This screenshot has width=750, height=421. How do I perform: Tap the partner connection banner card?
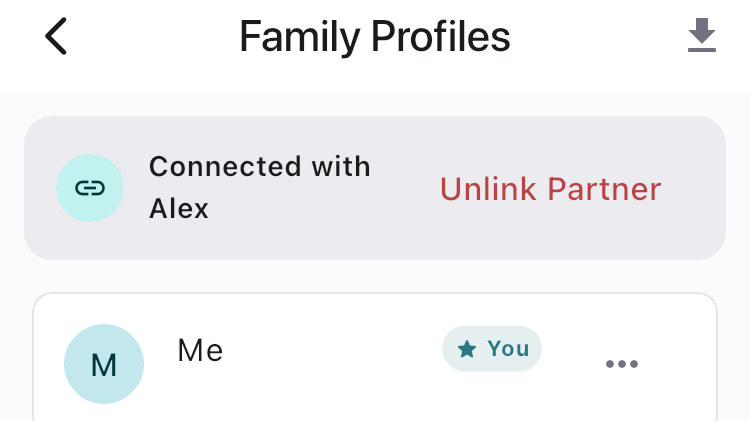coord(375,188)
